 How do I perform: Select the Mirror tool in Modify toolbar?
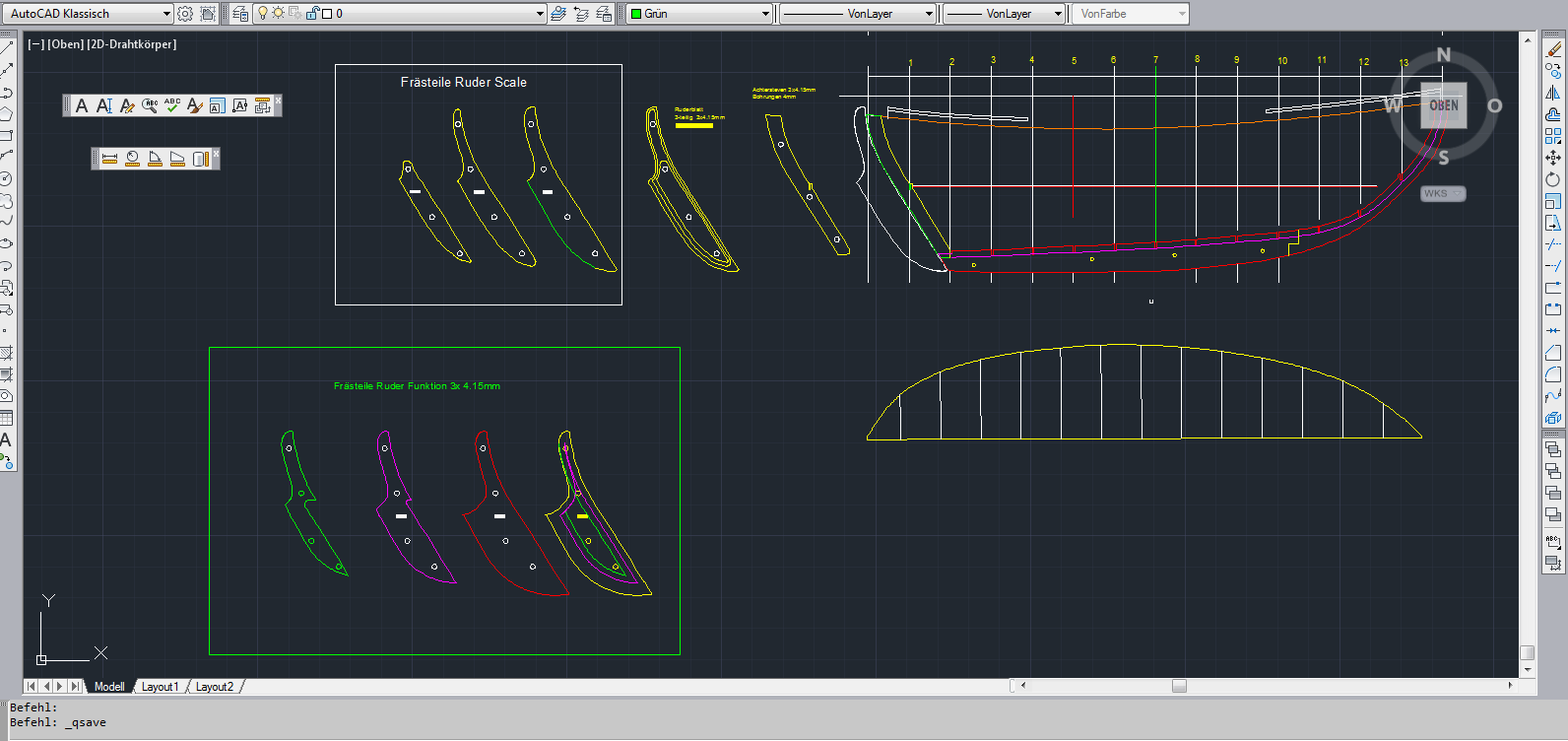tap(1553, 93)
